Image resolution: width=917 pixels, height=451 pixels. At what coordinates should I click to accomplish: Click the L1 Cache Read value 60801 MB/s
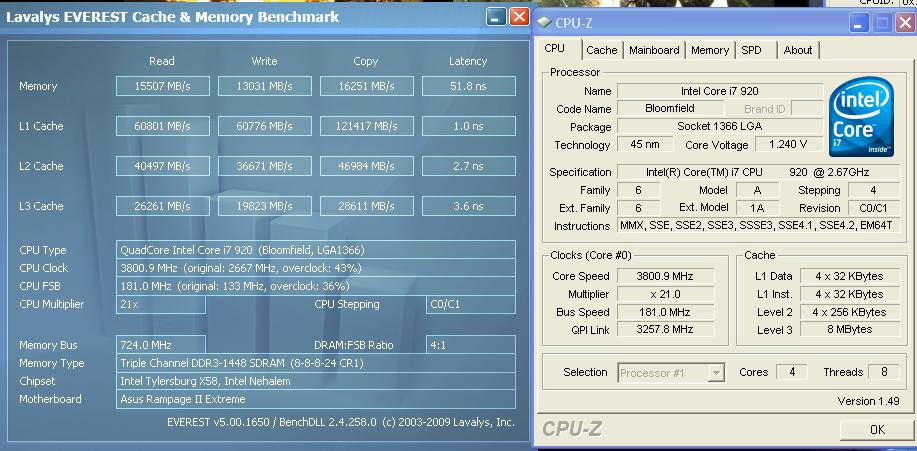pyautogui.click(x=163, y=126)
